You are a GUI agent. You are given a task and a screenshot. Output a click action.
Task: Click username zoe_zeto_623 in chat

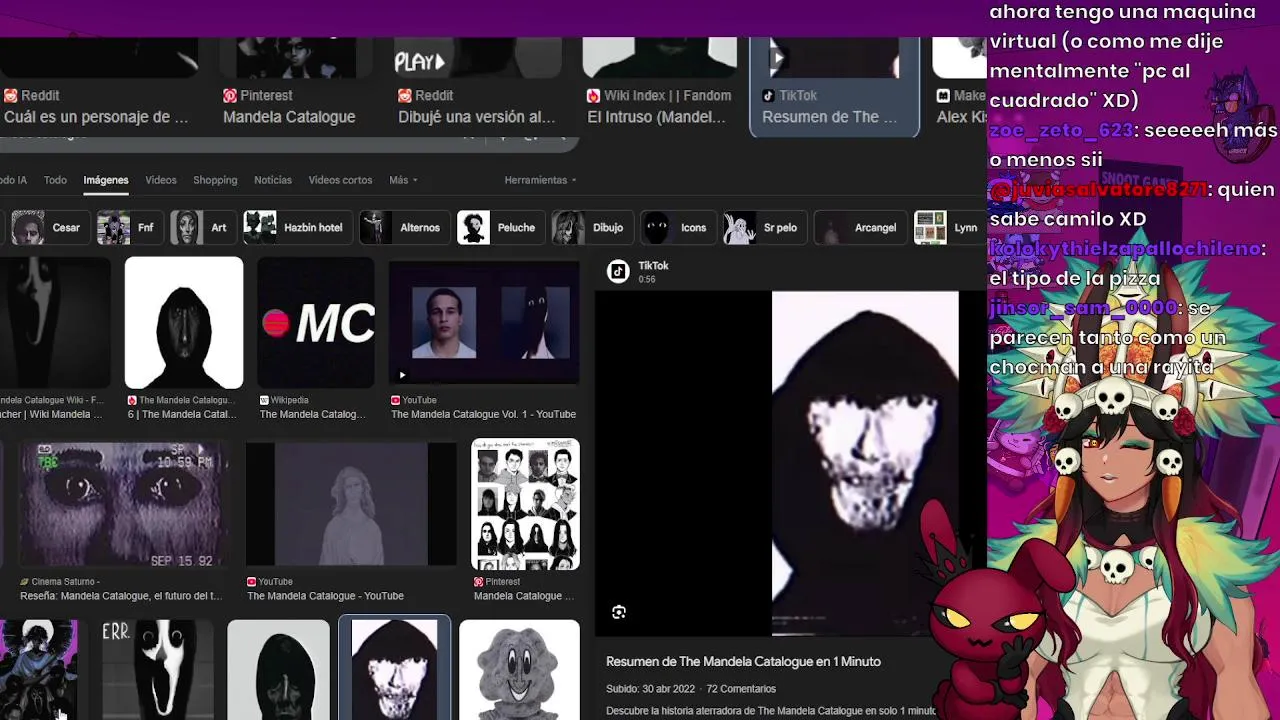(x=1061, y=131)
